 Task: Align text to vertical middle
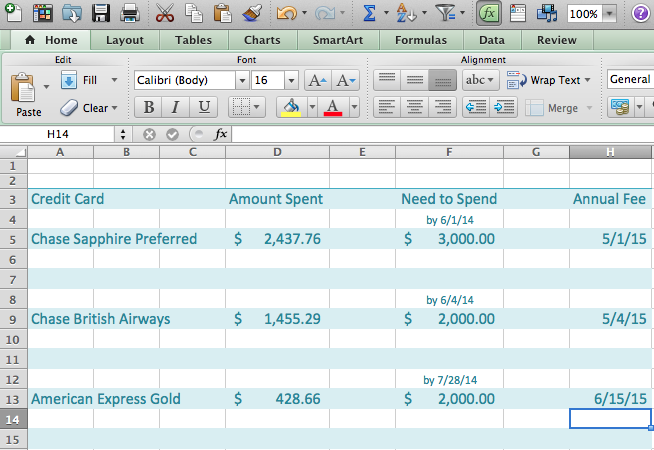click(x=415, y=80)
